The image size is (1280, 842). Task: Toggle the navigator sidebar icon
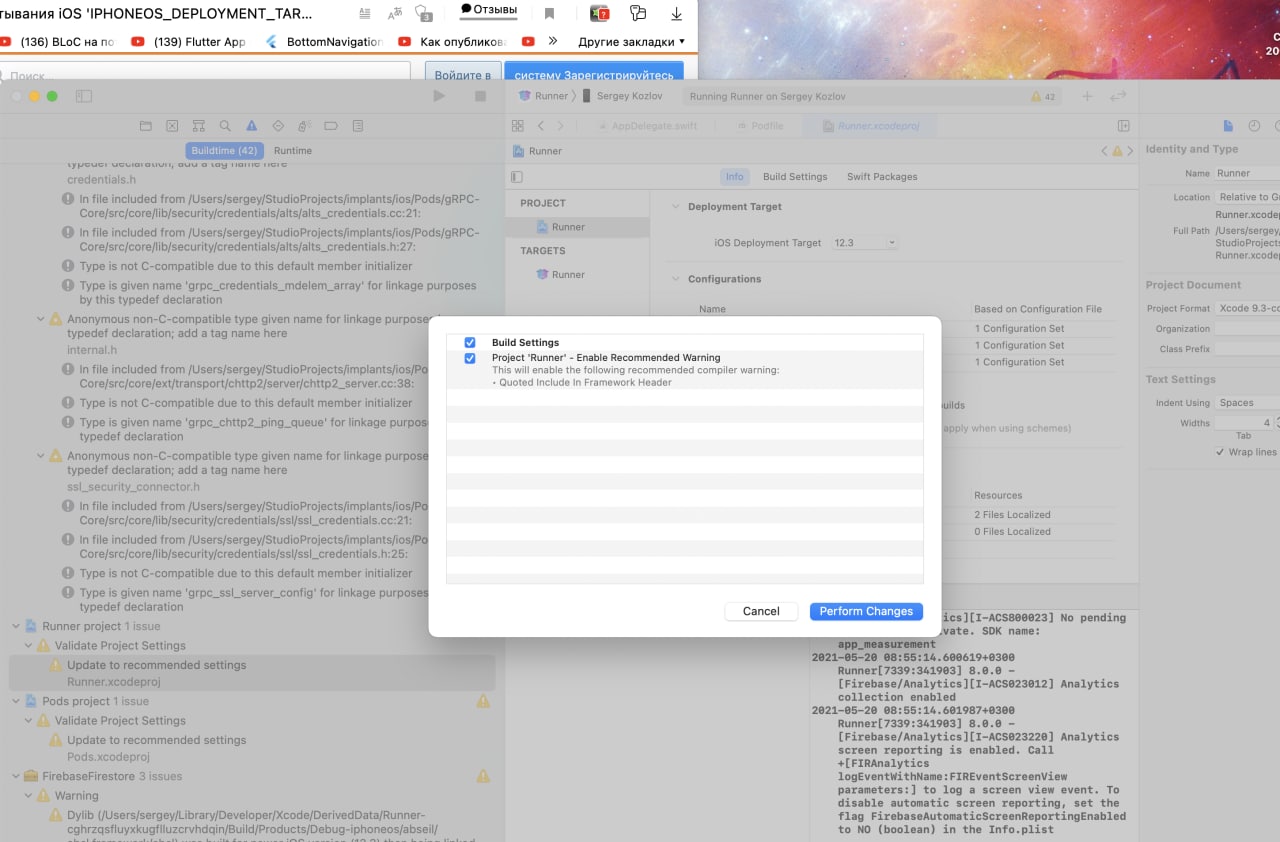point(84,96)
